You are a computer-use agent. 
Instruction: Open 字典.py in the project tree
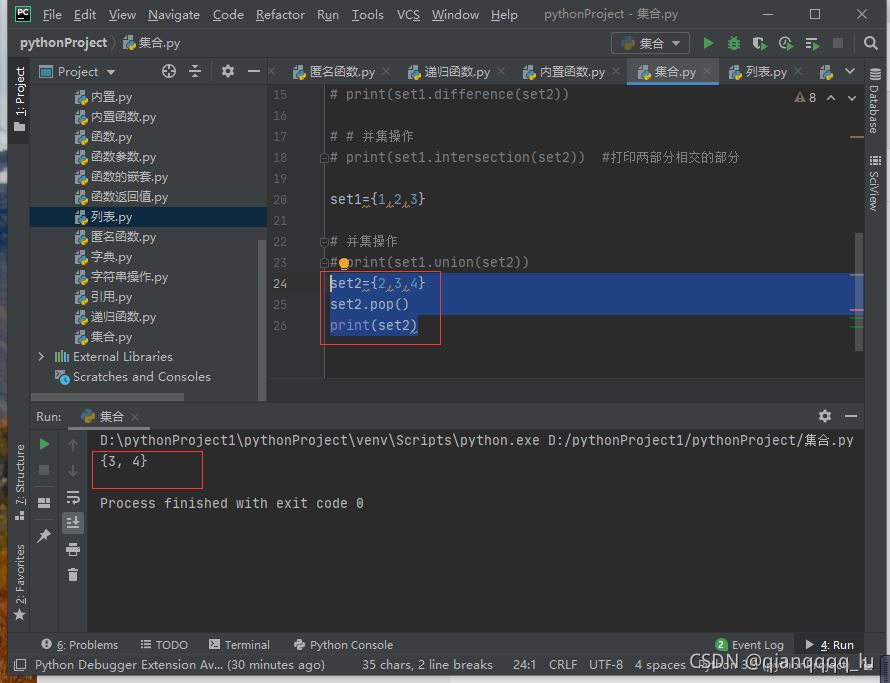111,257
